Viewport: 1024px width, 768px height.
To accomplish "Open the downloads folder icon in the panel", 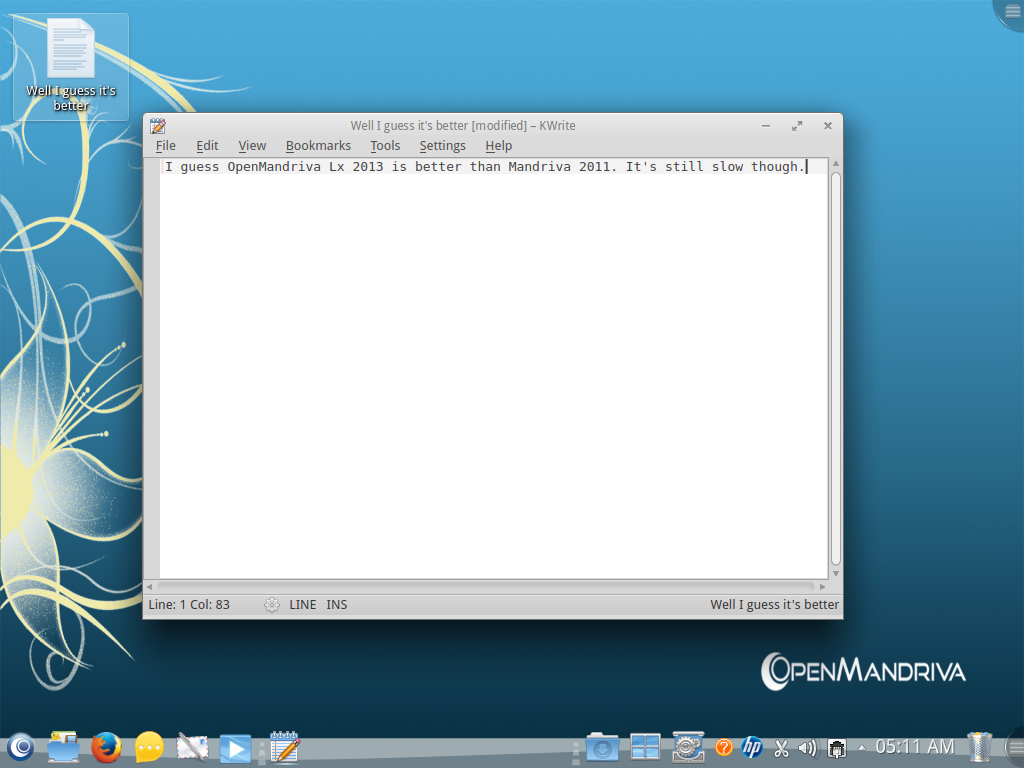I will tap(601, 747).
